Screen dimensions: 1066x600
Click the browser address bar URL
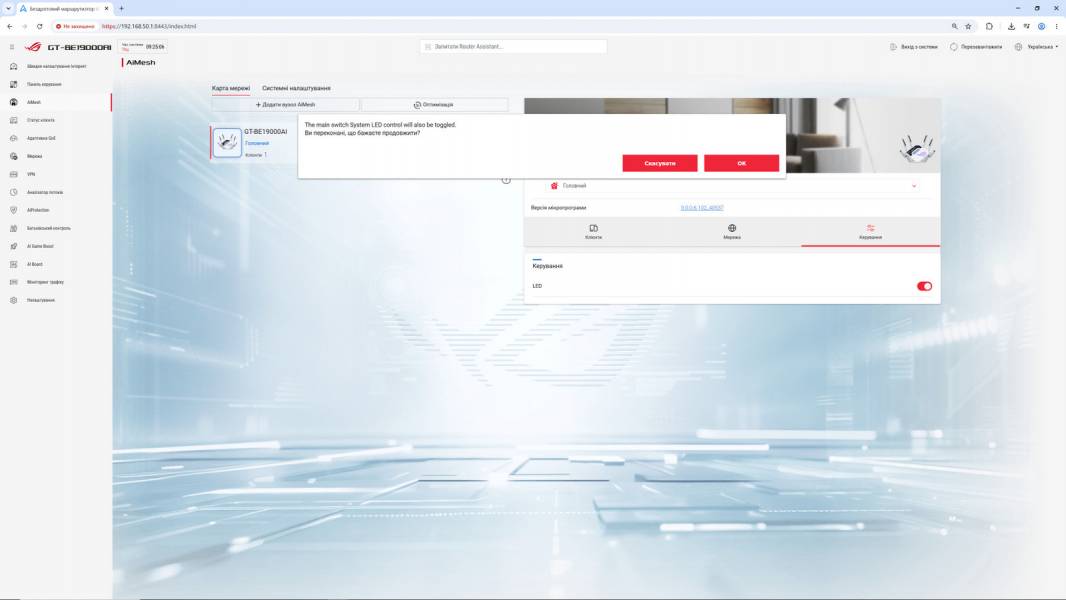149,27
